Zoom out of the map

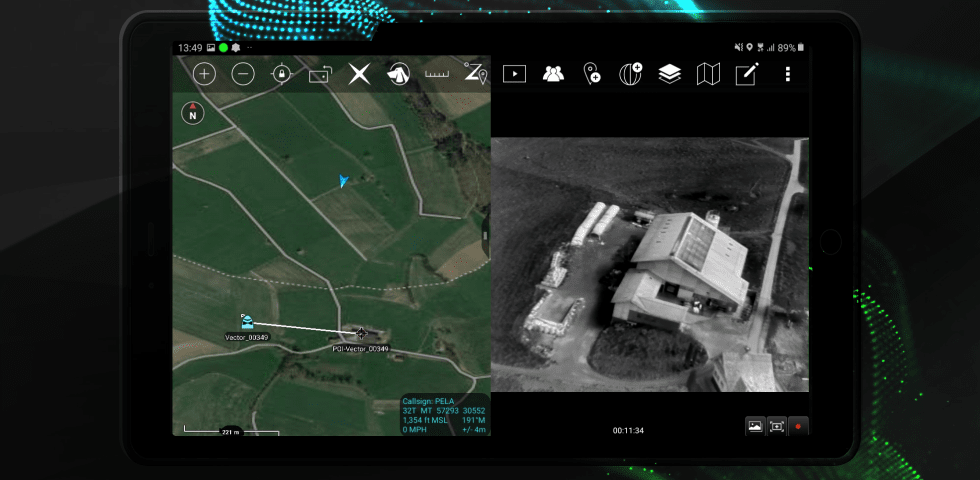coord(243,74)
